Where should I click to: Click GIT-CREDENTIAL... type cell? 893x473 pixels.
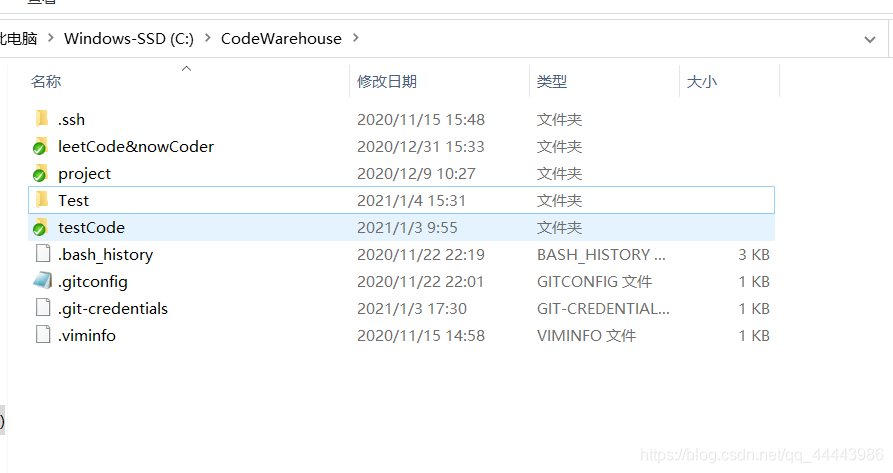tap(603, 309)
